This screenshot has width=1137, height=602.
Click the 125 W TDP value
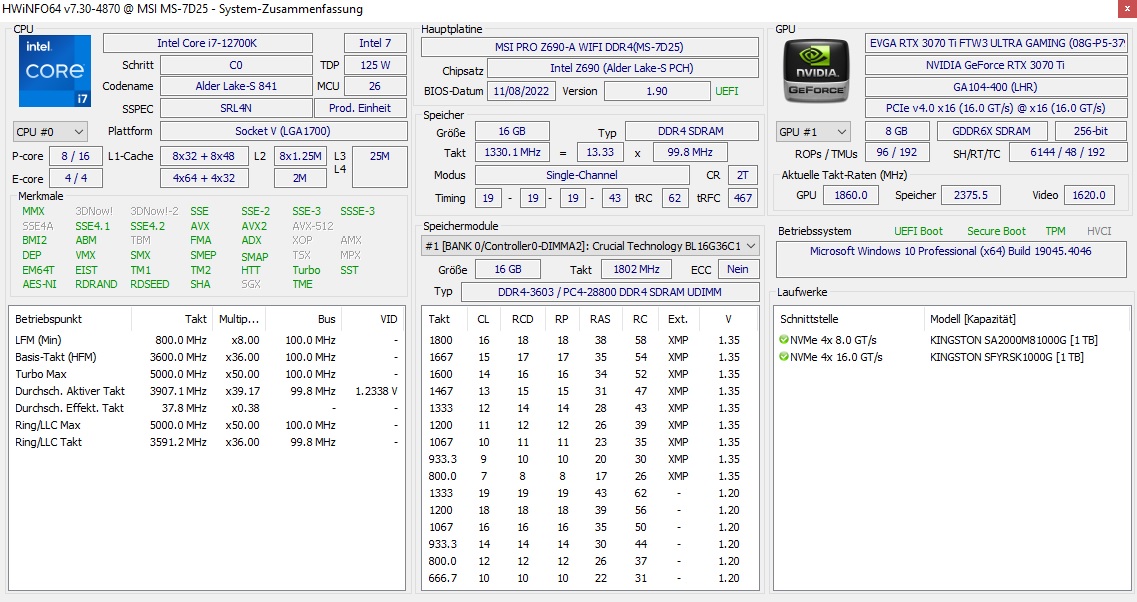pyautogui.click(x=375, y=65)
